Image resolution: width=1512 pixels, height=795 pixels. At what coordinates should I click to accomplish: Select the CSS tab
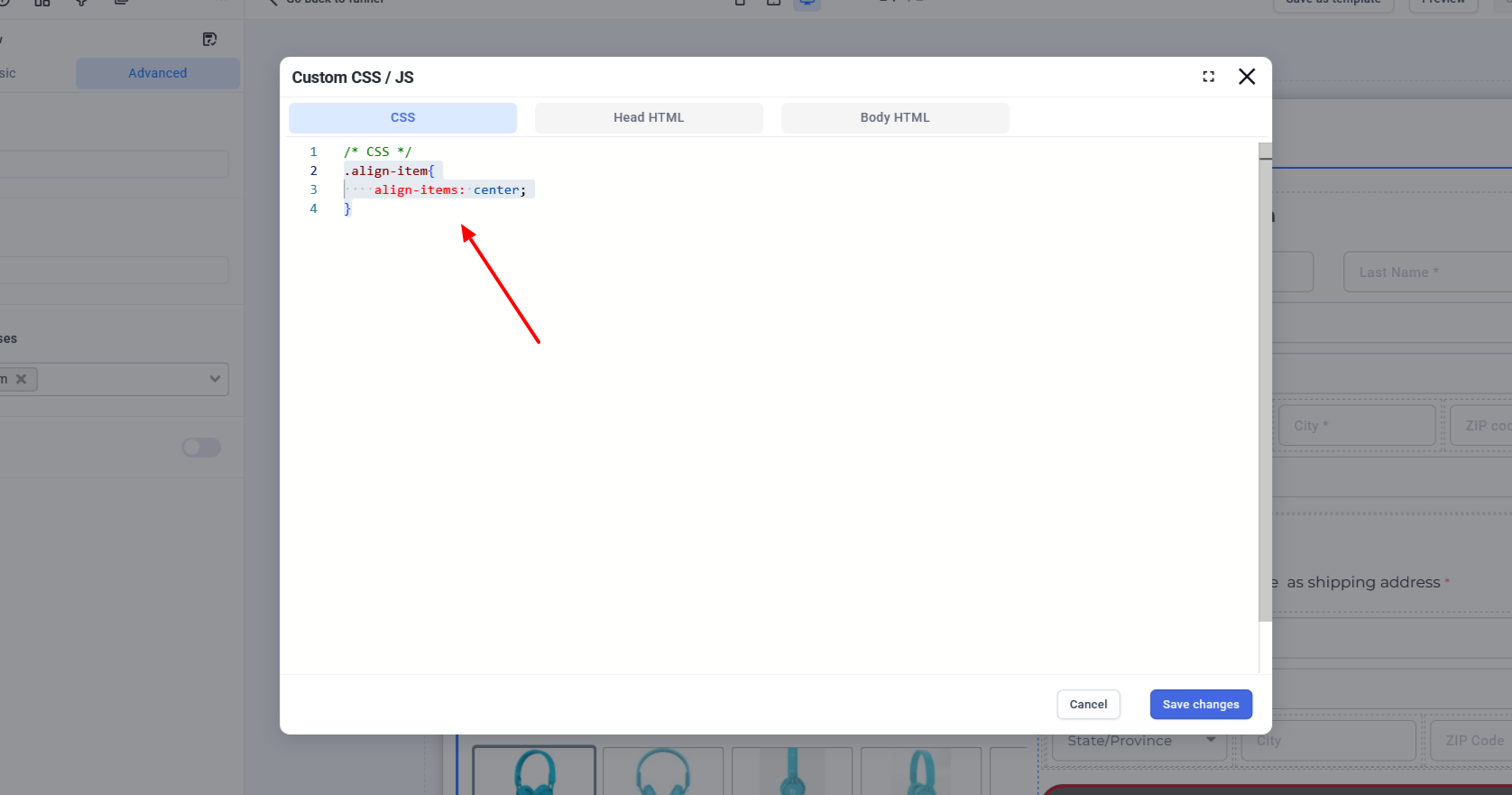402,117
